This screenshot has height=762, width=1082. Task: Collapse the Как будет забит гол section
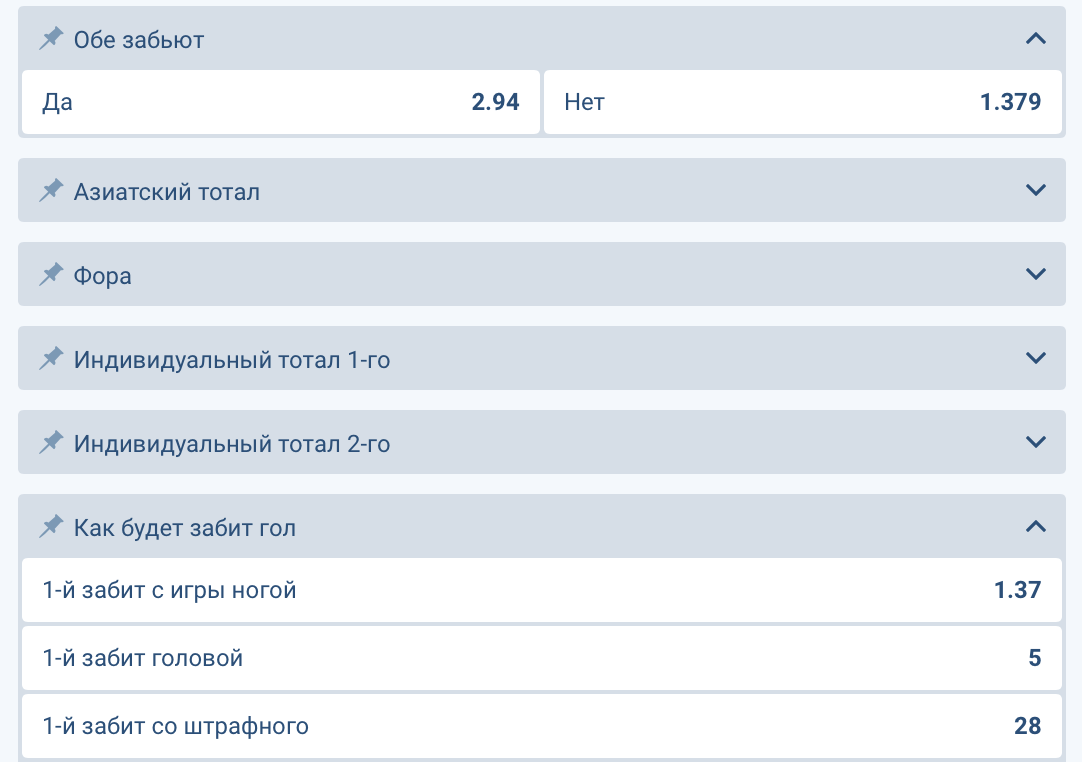coord(1036,526)
